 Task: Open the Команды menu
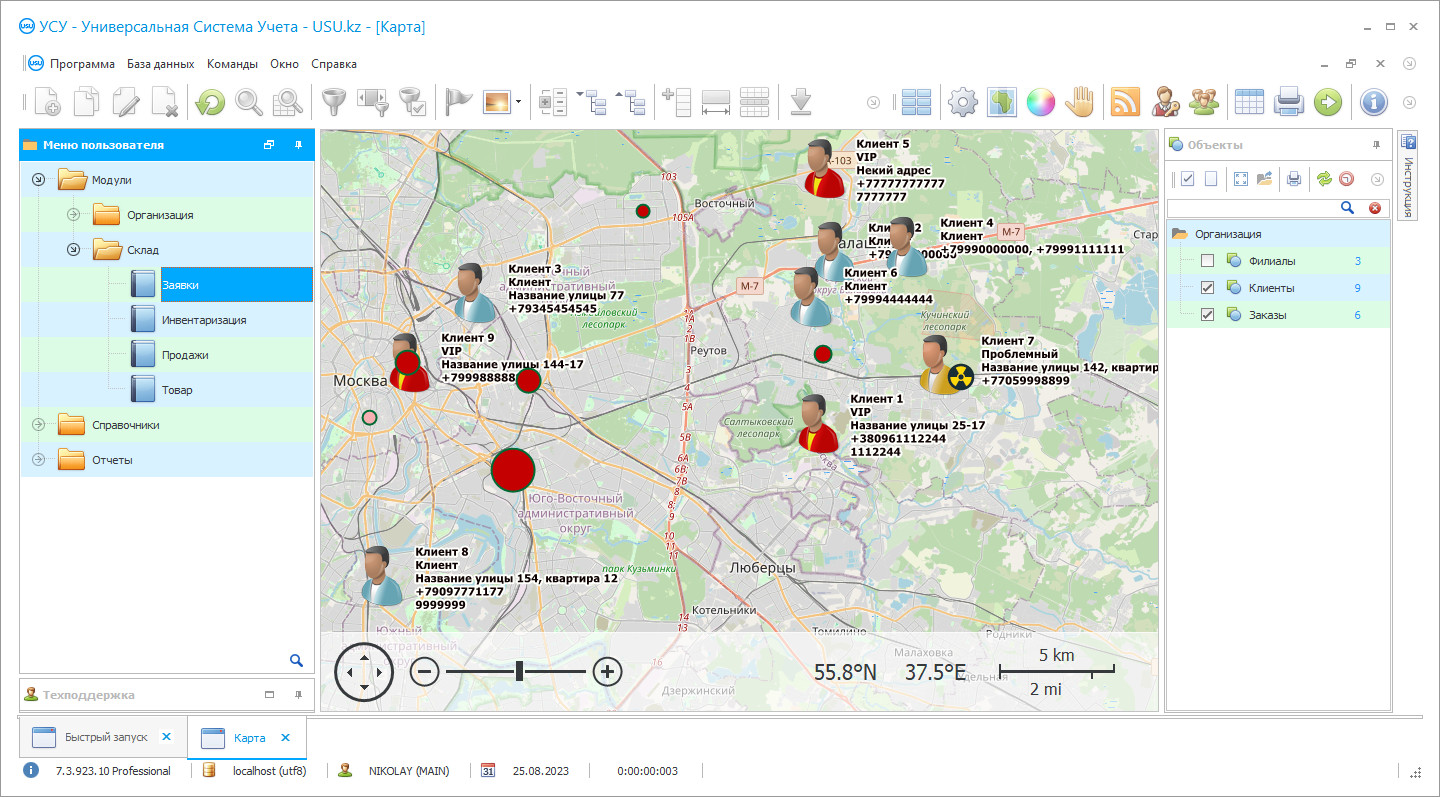[x=232, y=64]
